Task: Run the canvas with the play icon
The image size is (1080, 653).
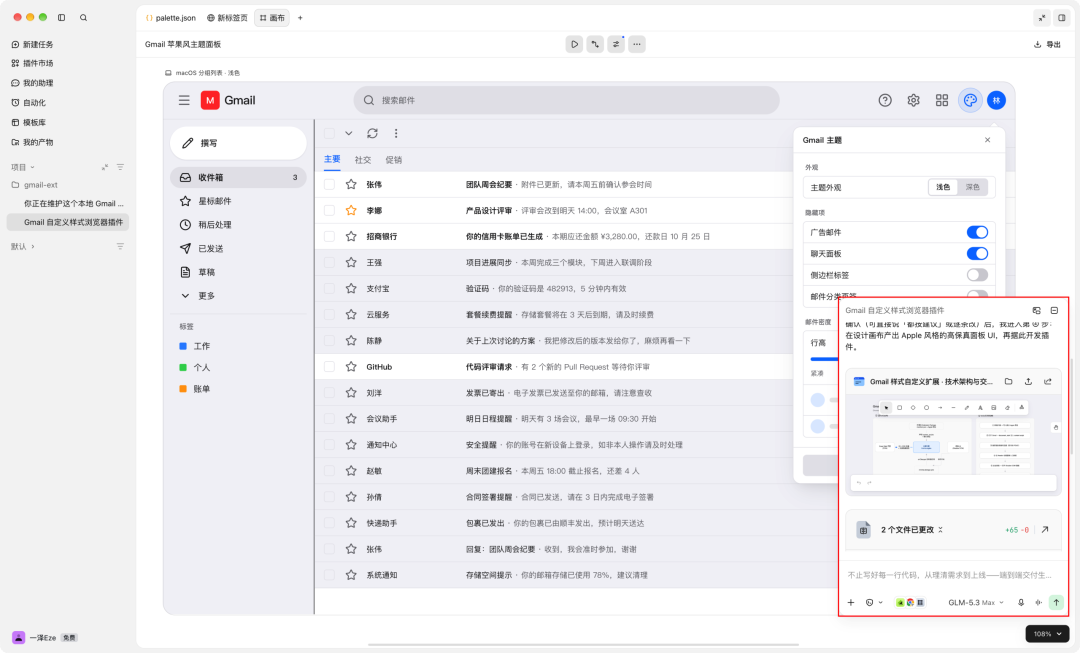Action: 574,44
